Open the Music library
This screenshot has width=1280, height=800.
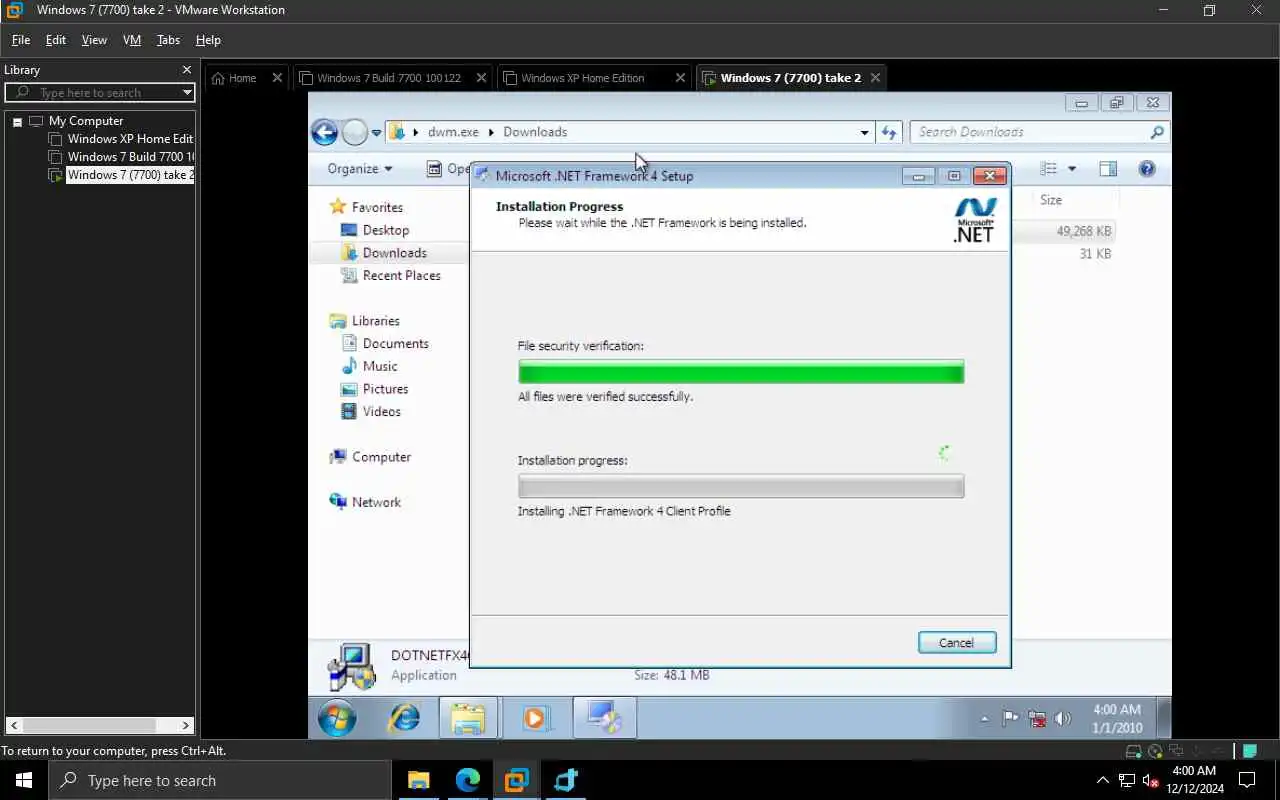[380, 366]
